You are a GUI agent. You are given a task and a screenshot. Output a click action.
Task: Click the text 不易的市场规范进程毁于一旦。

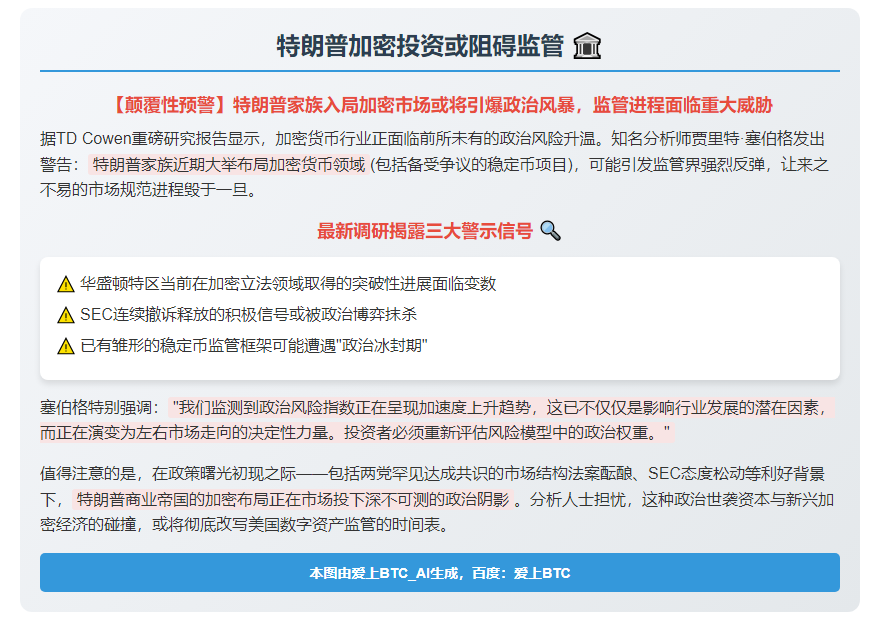[149, 190]
